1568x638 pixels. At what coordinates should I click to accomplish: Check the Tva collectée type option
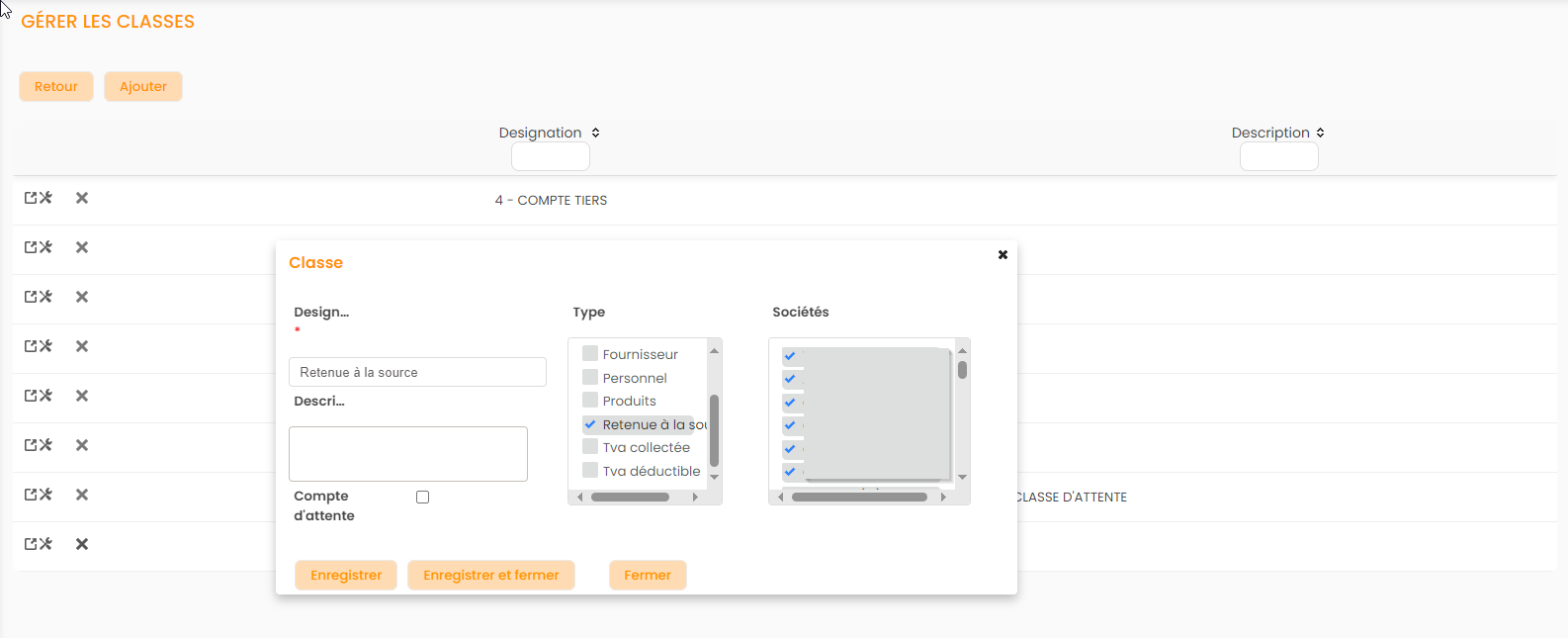[590, 447]
